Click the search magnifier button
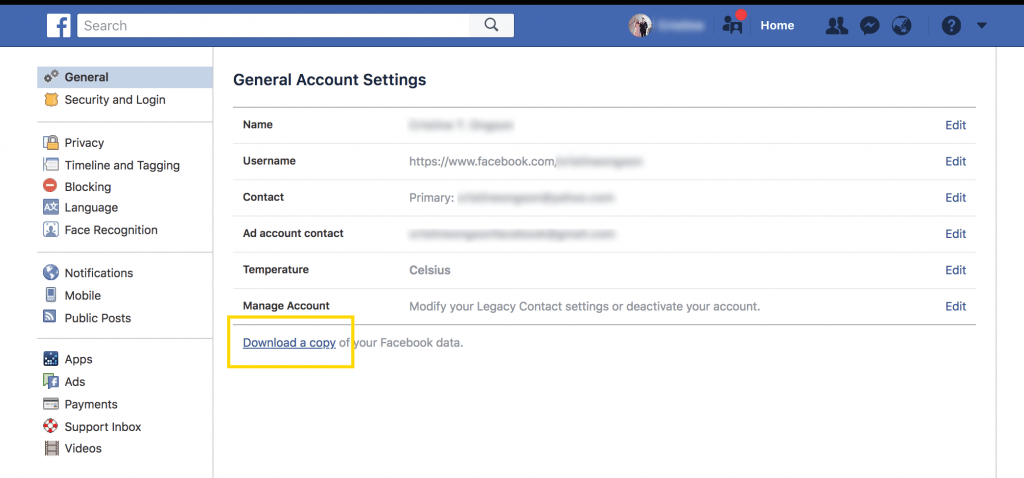Screen dimensions: 1024x478 (x=491, y=26)
